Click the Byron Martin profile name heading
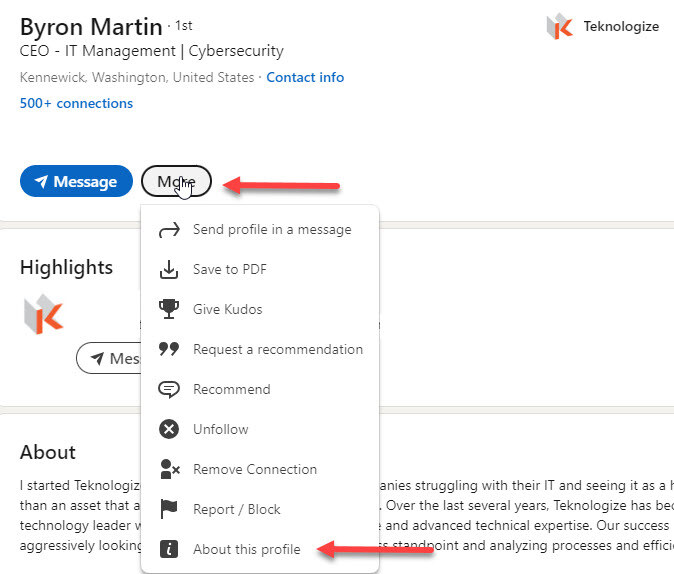Viewport: 674px width, 574px height. point(90,27)
